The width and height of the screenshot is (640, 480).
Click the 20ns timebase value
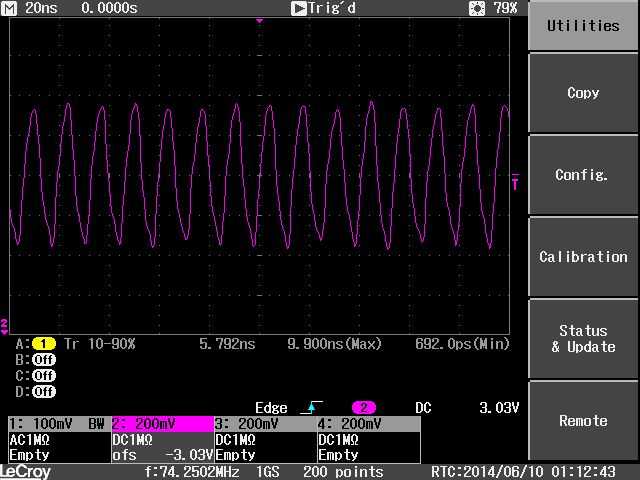[41, 8]
